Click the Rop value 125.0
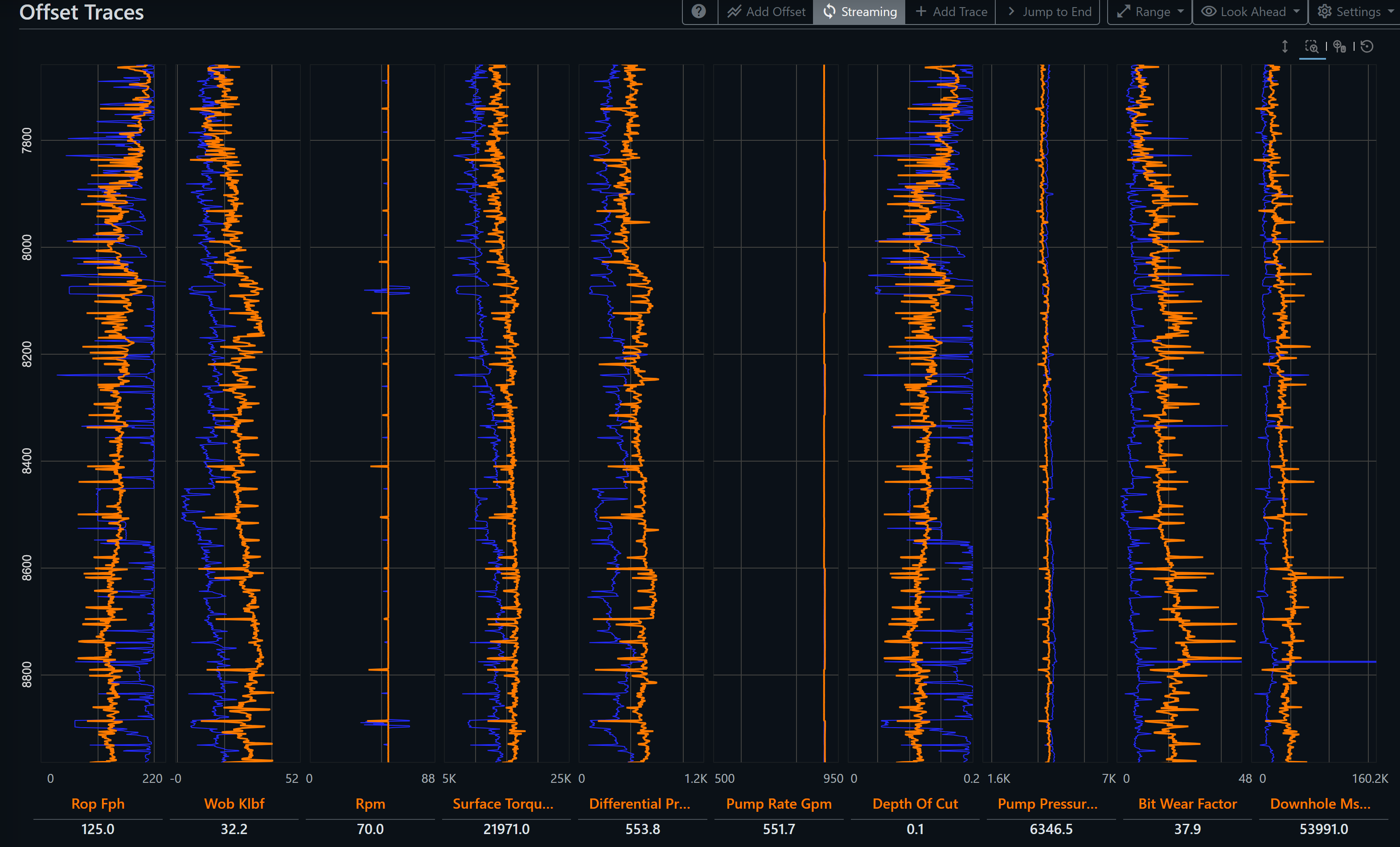 point(98,829)
